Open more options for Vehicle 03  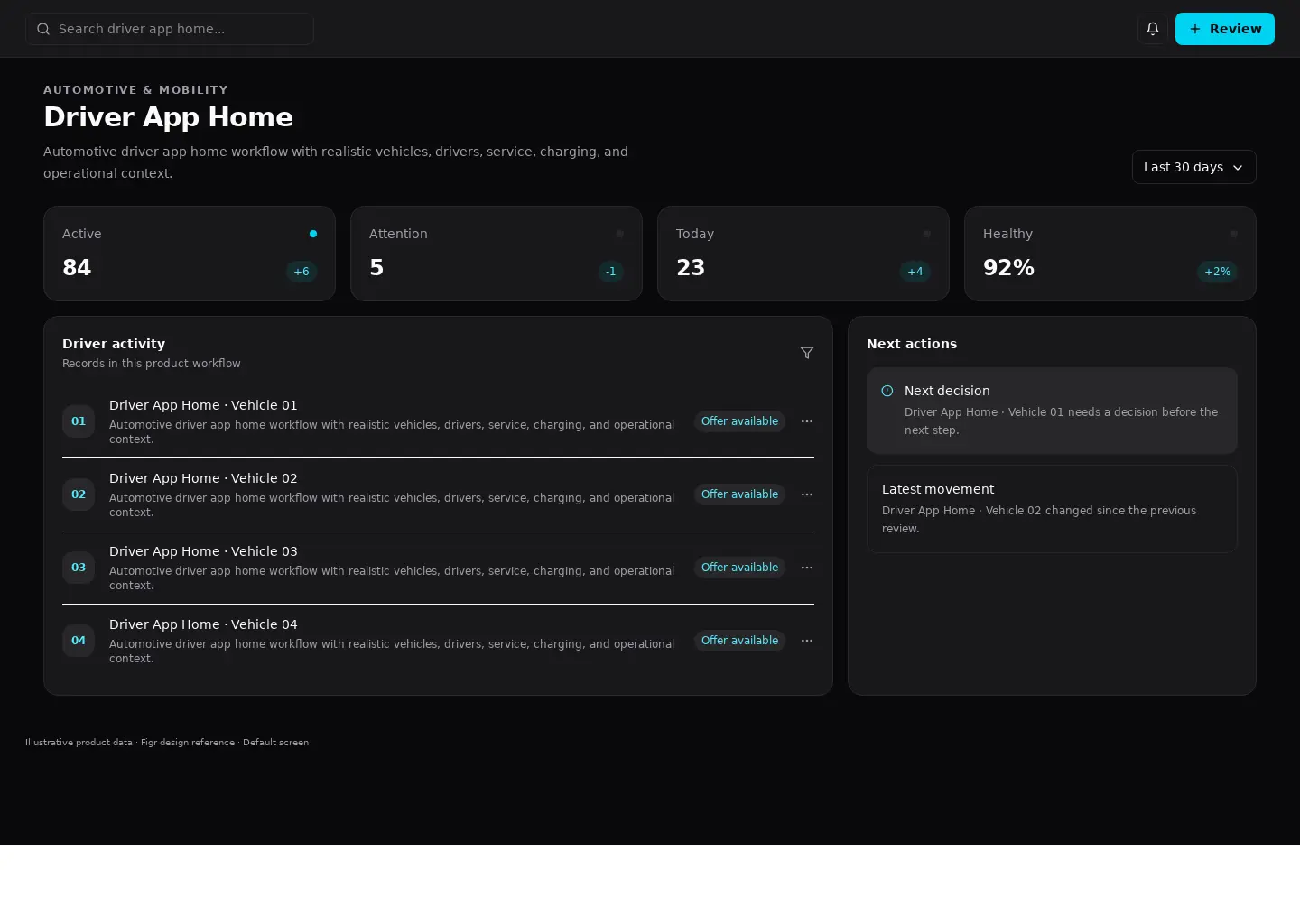[x=807, y=568]
